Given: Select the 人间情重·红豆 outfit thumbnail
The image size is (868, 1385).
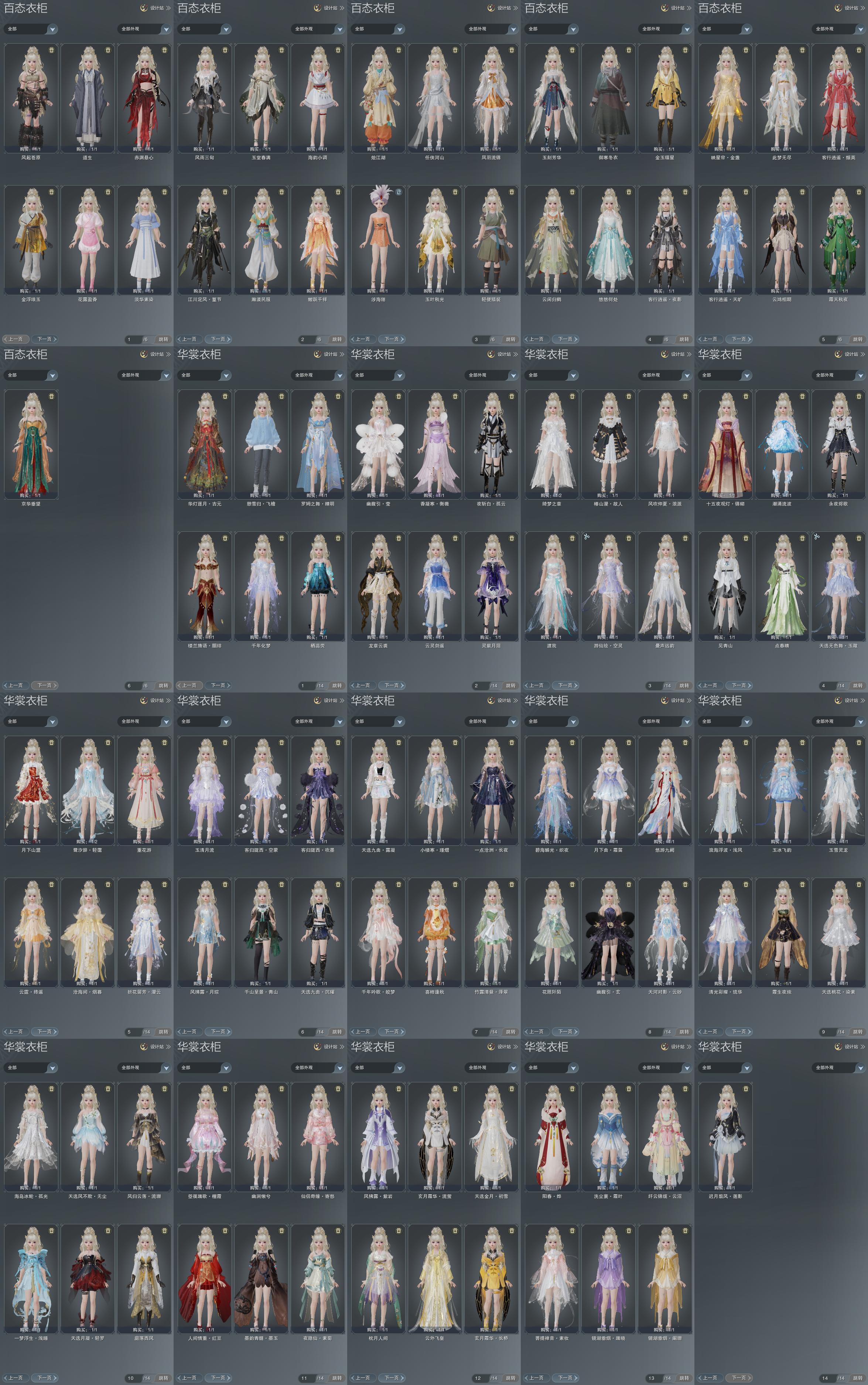Looking at the screenshot, I should pos(204,1279).
